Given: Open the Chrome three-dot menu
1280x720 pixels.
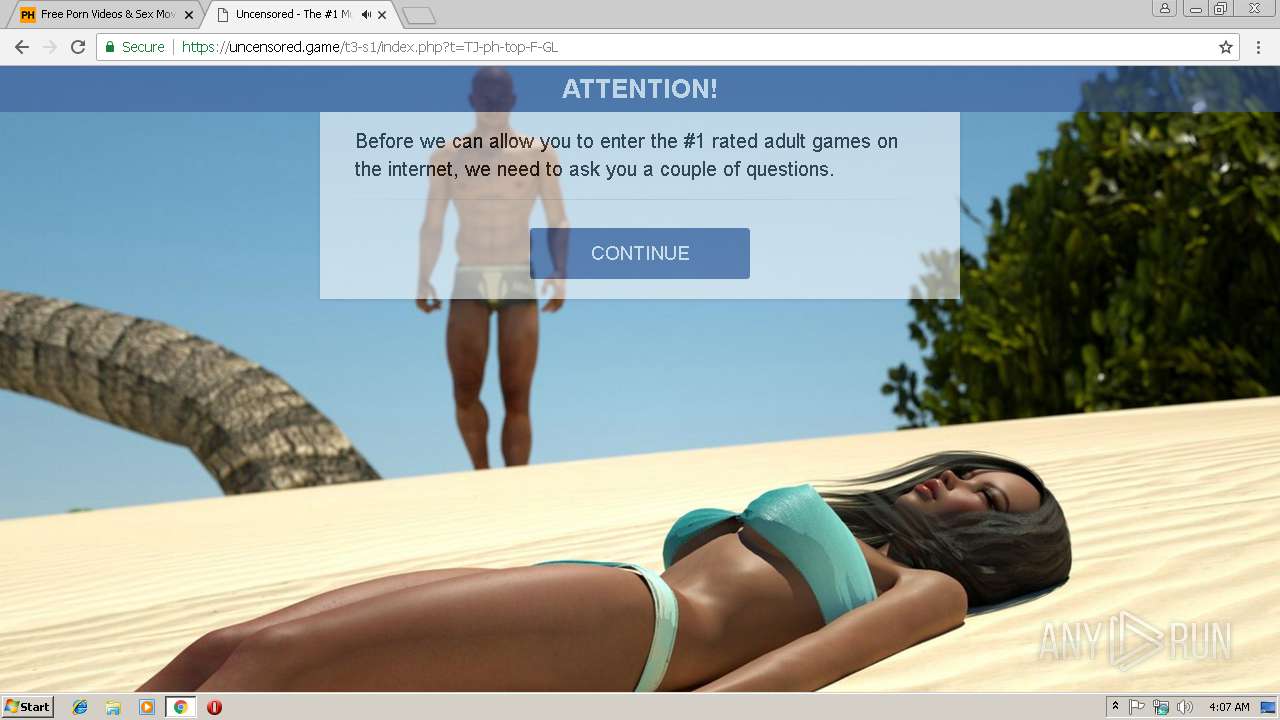Looking at the screenshot, I should tap(1259, 47).
